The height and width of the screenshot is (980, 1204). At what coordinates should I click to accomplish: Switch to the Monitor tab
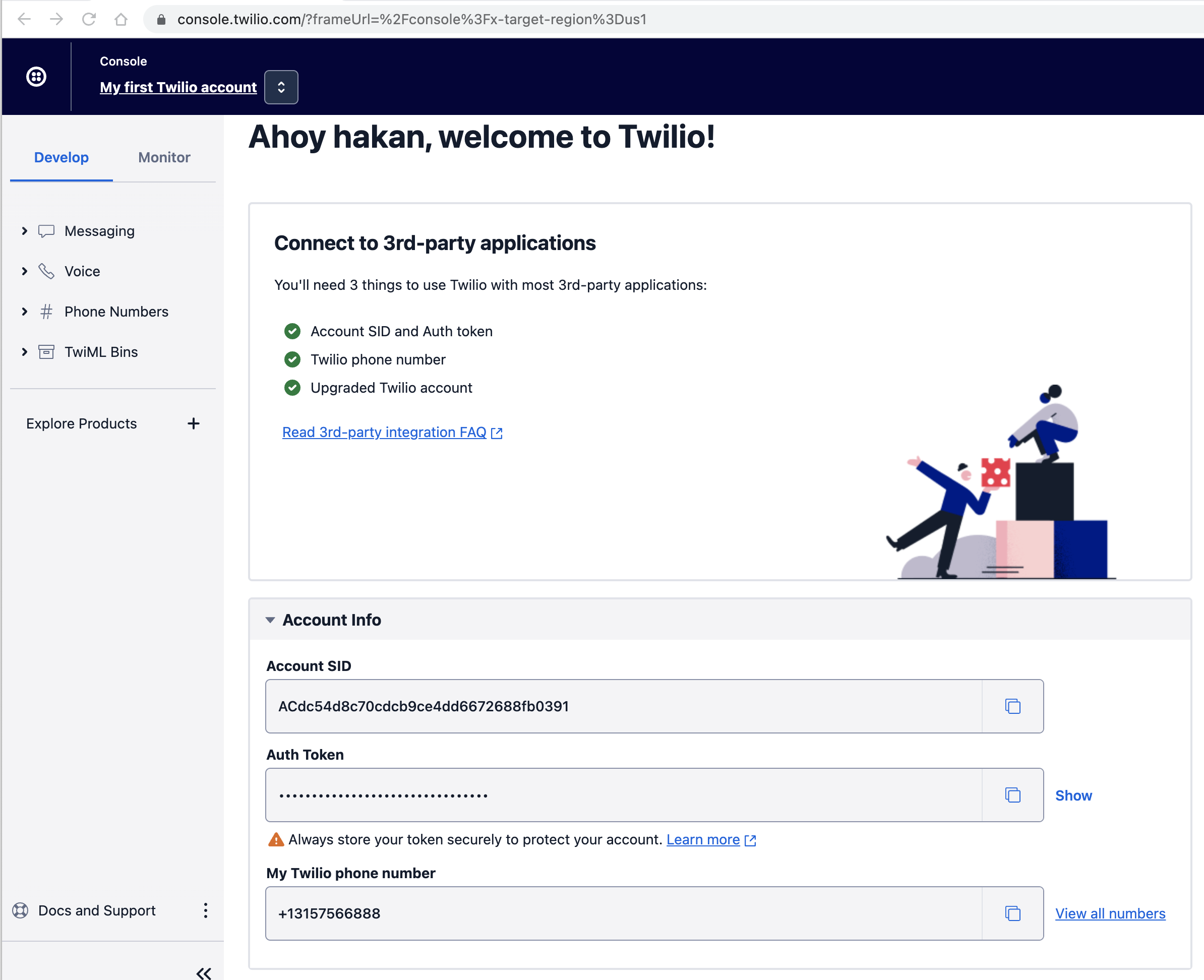164,157
